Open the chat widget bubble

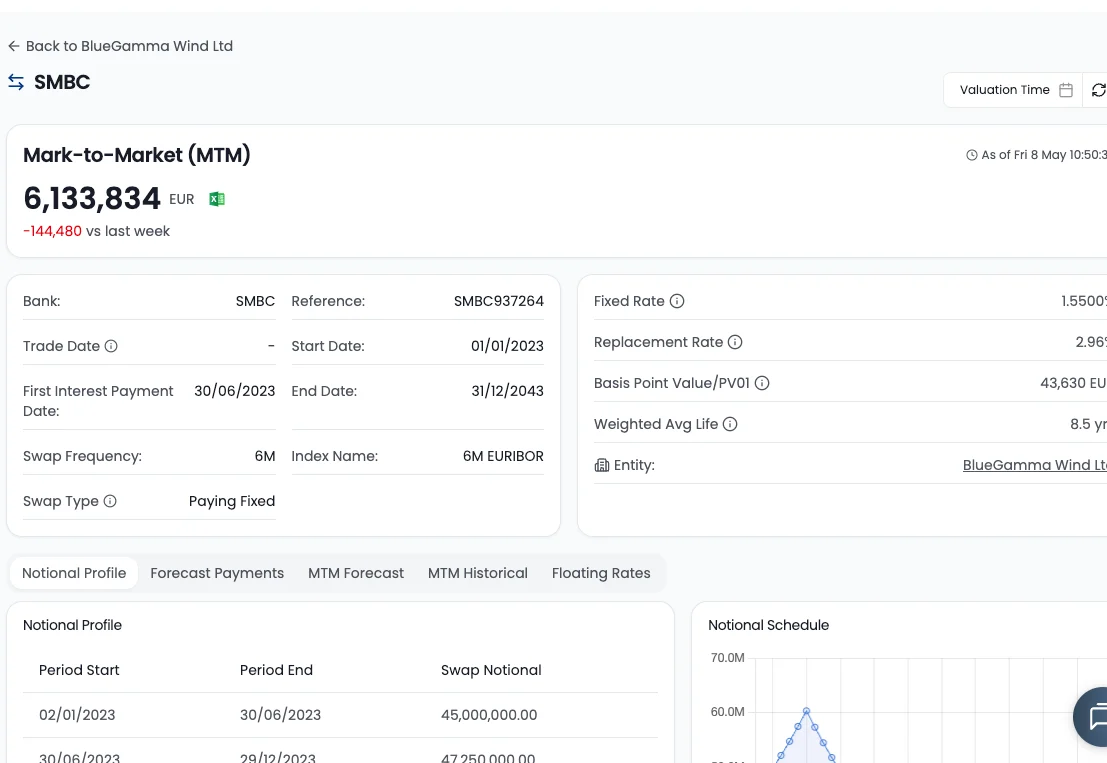click(x=1091, y=717)
